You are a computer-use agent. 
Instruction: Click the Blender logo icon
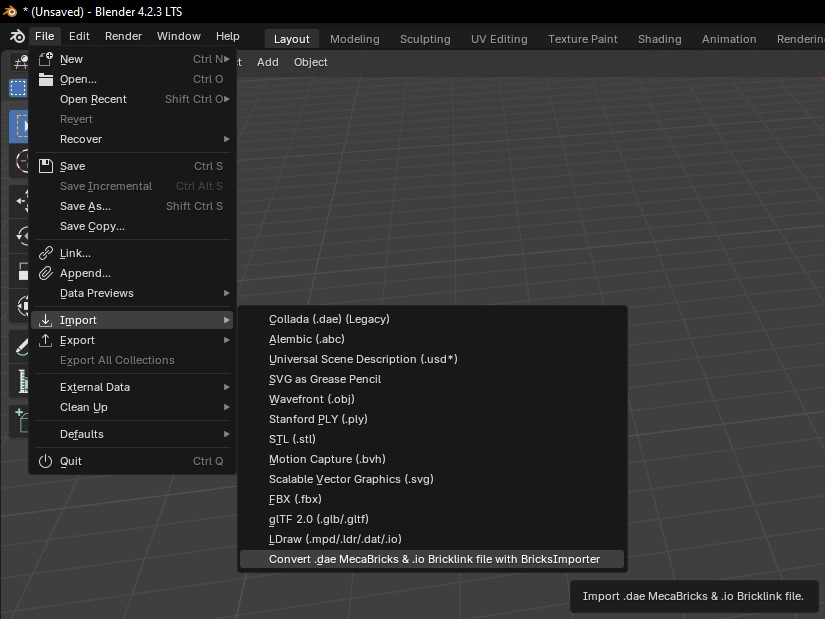[x=16, y=36]
